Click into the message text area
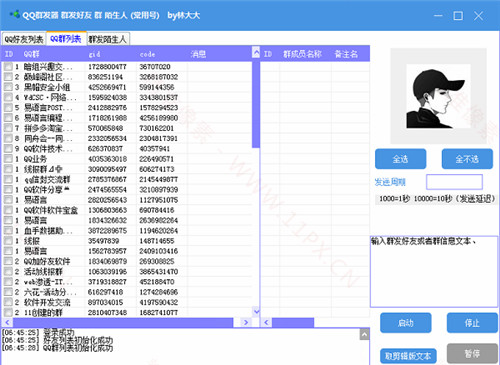500x365 pixels. 434,271
